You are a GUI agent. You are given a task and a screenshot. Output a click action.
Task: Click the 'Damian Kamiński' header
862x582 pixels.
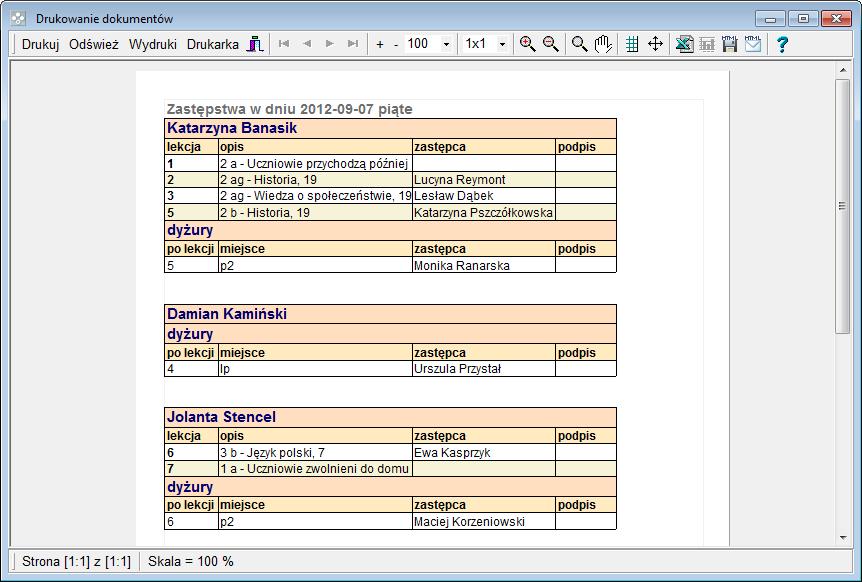390,314
